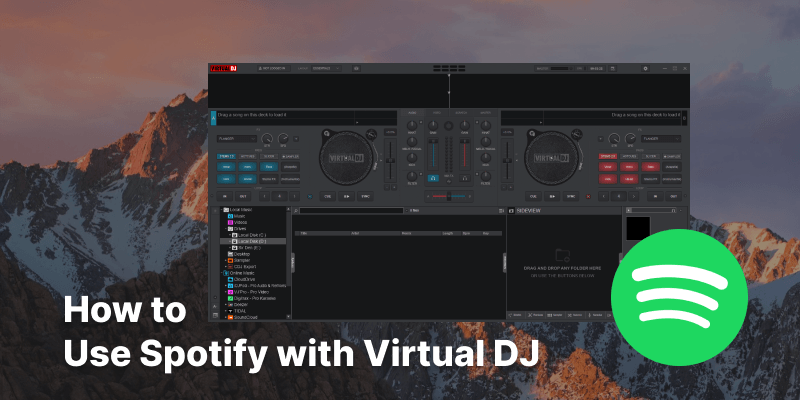The image size is (800, 400).
Task: Toggle the small square beside right FILTER knob
Action: 477,175
